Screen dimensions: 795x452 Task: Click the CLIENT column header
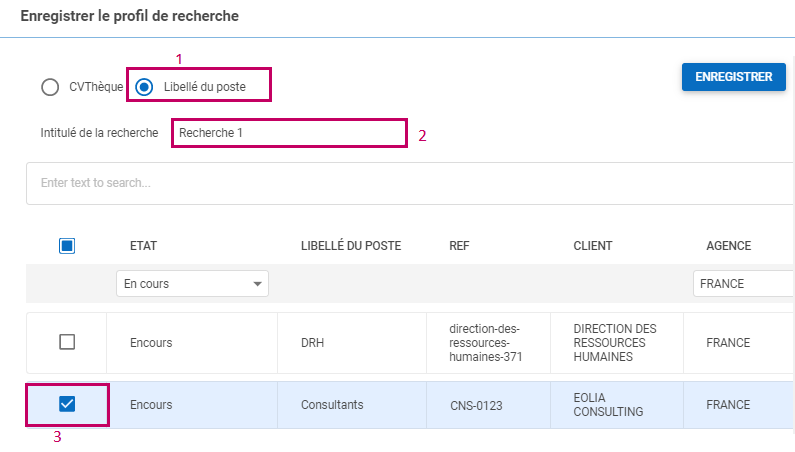592,246
